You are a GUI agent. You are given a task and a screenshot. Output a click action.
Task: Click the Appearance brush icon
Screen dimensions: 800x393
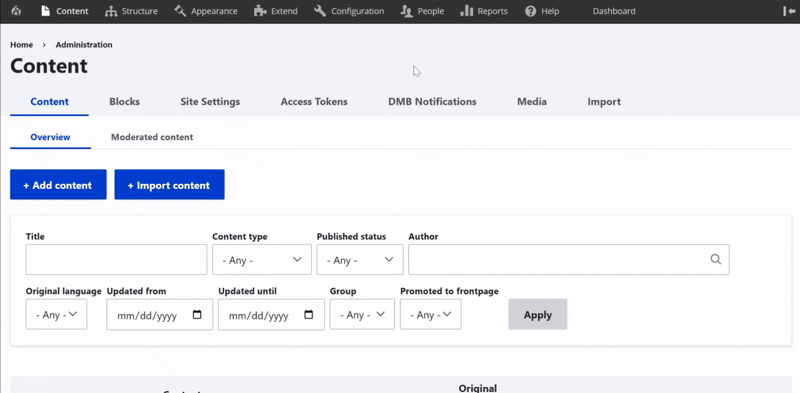pos(180,11)
